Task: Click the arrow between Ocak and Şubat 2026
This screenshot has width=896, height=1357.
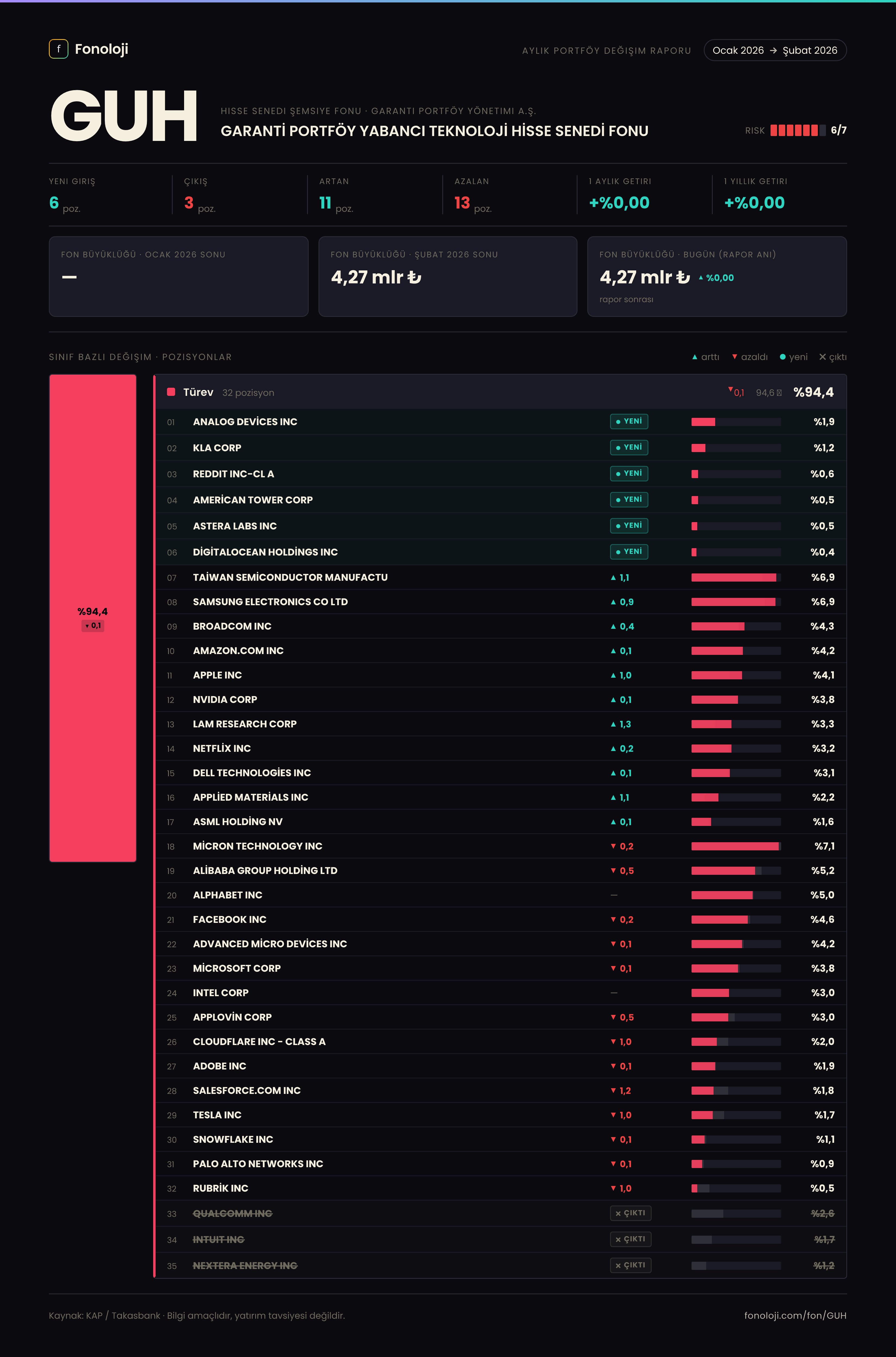Action: pos(773,50)
